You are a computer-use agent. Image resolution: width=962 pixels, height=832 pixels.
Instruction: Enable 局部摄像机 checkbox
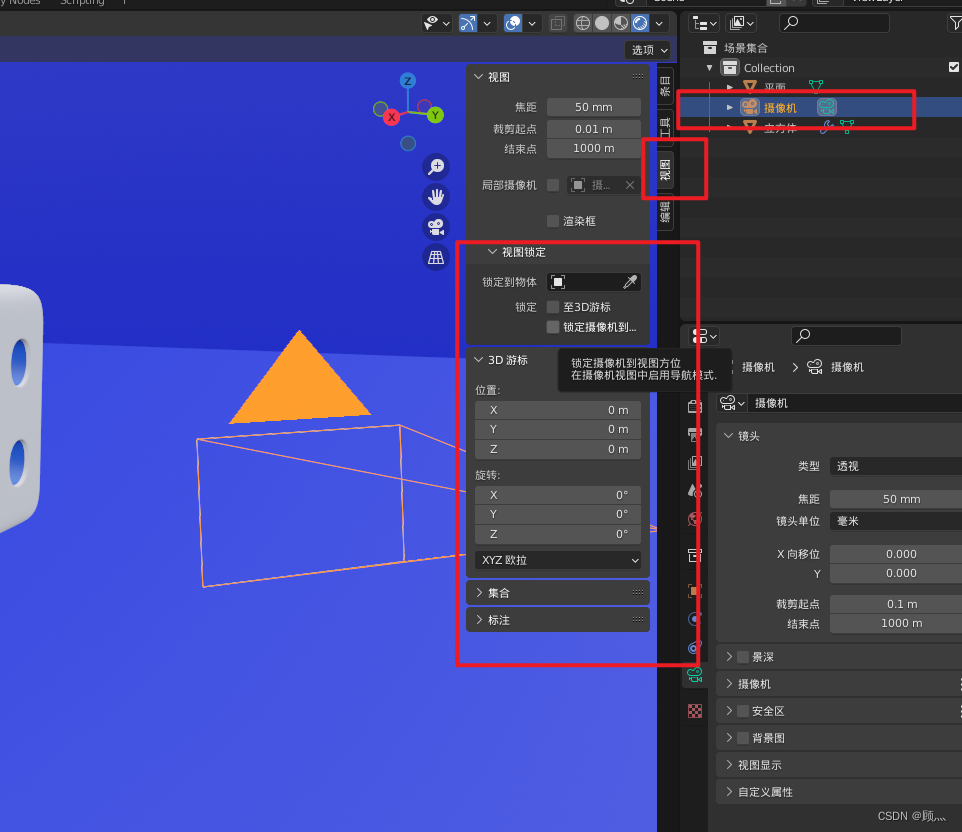[553, 185]
